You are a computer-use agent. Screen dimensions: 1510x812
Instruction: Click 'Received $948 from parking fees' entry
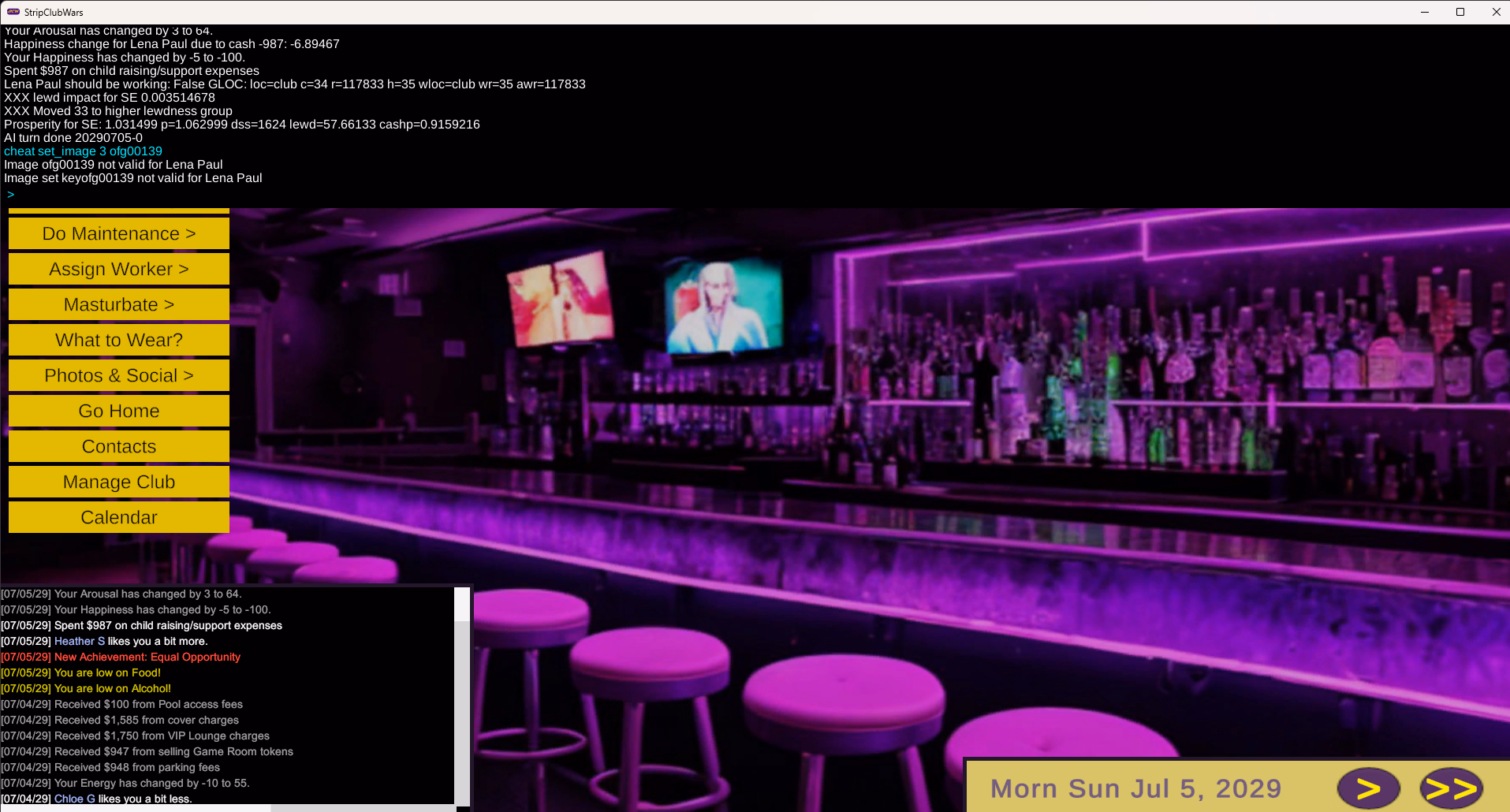110,767
